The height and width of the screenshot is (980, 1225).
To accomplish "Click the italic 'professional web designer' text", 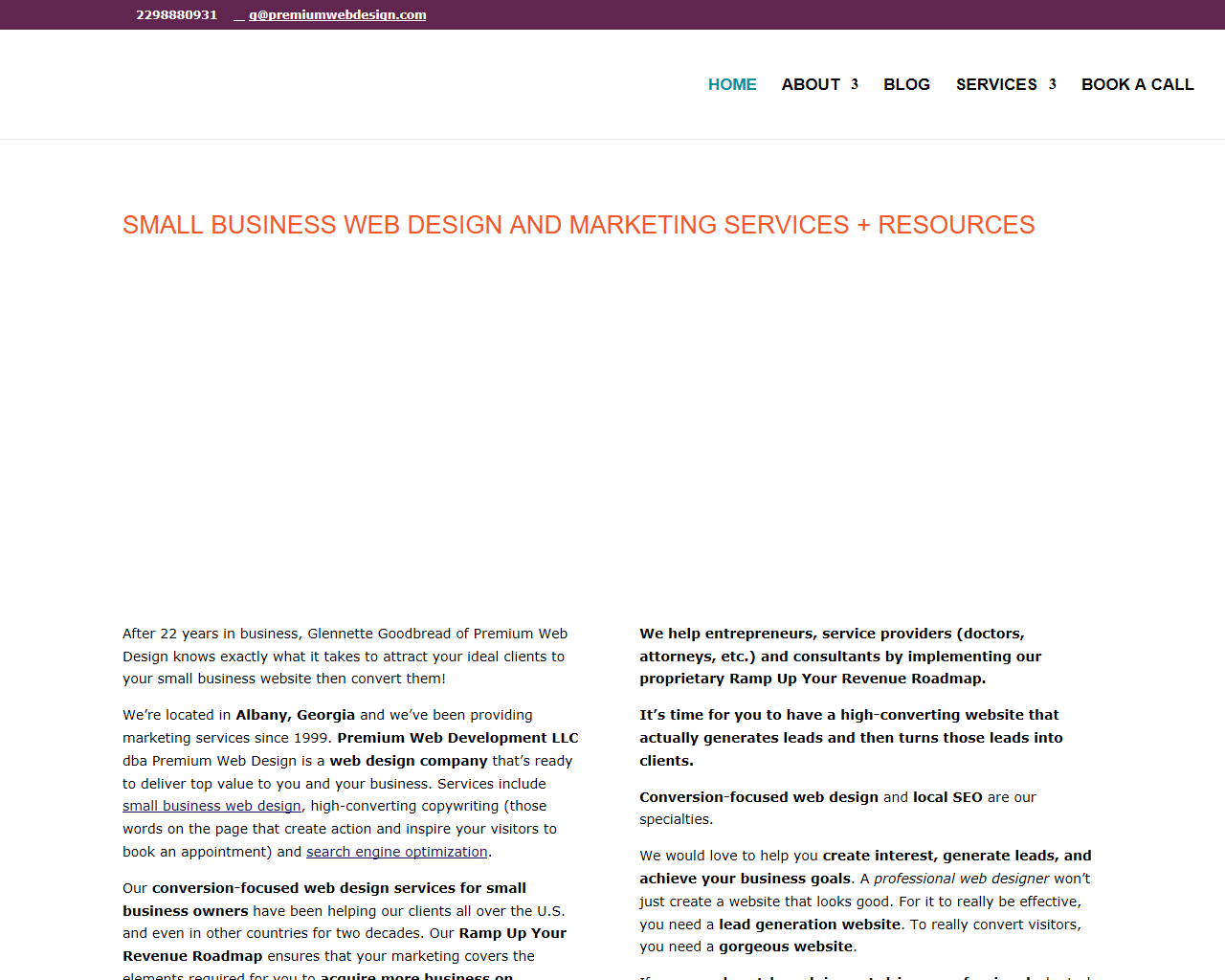I will coord(961,879).
